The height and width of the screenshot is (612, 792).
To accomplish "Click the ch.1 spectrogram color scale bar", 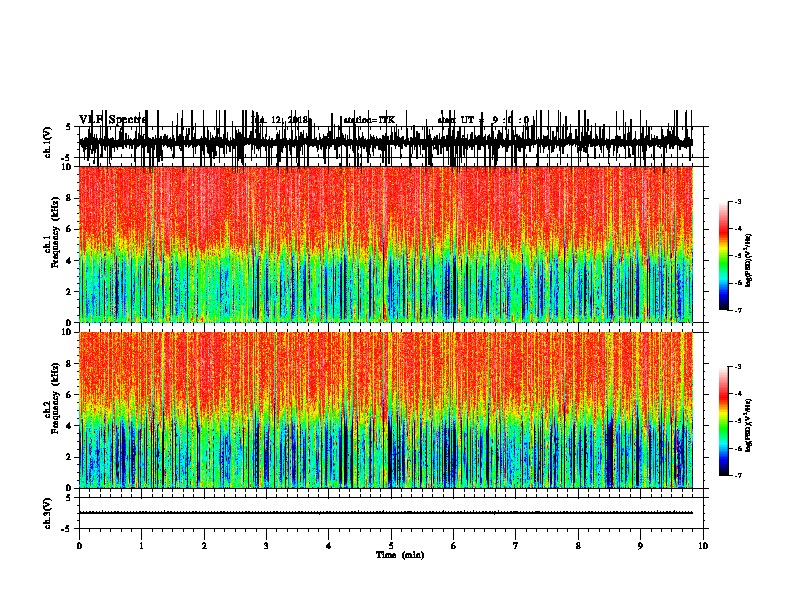I will point(724,256).
